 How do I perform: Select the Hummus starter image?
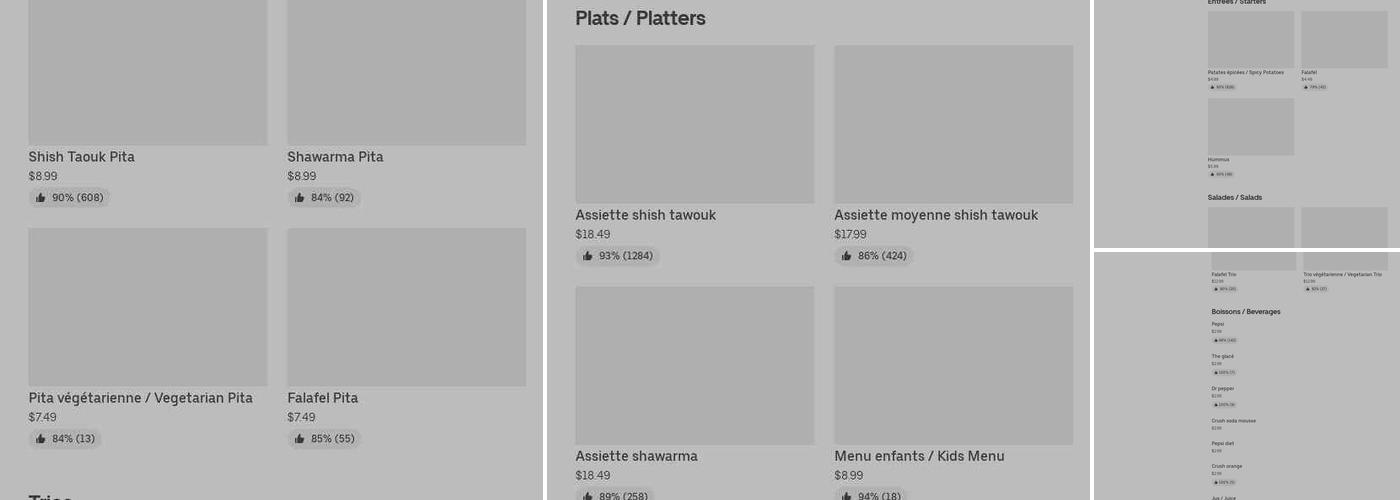click(x=1250, y=126)
